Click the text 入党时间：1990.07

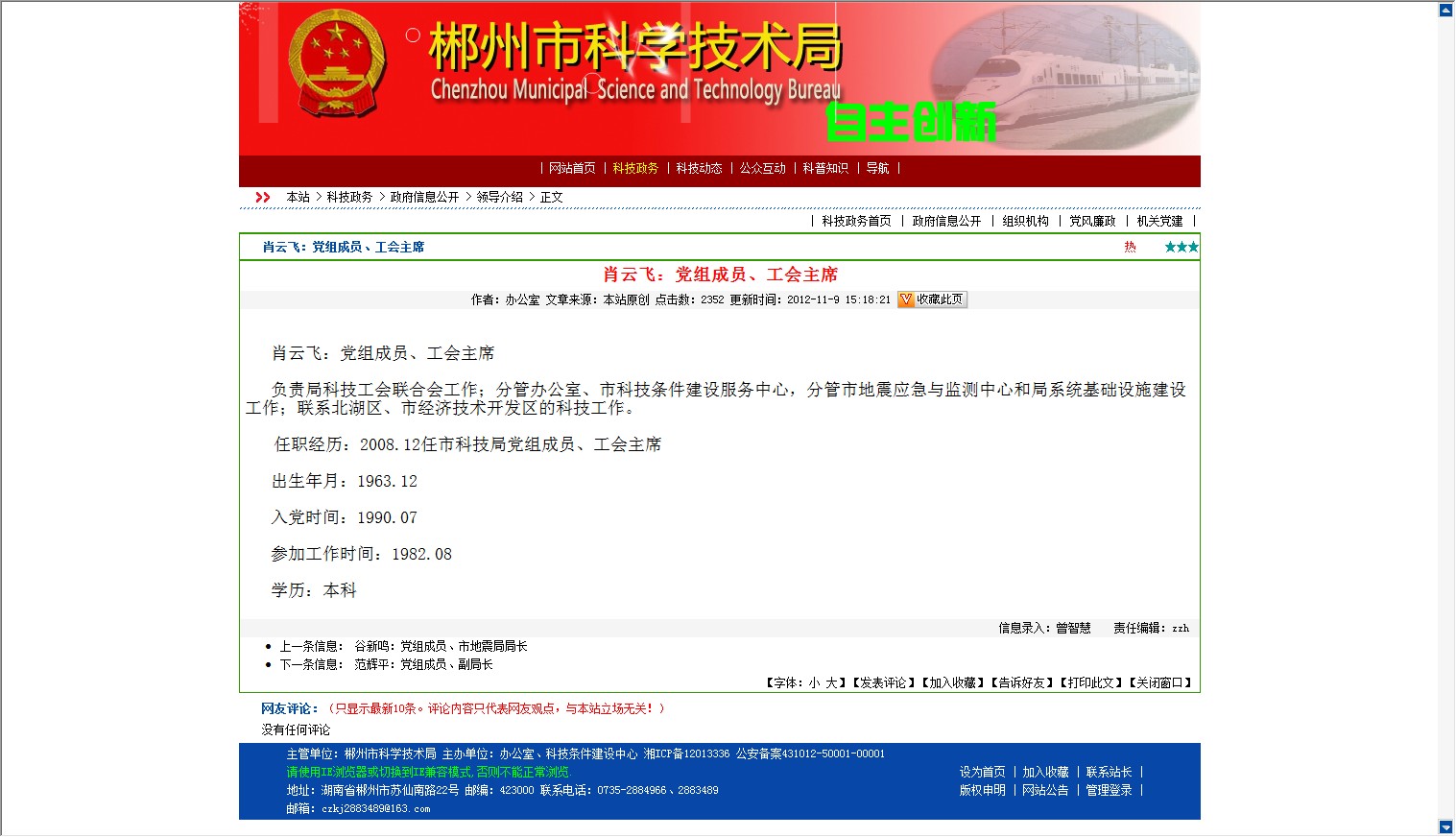(345, 517)
